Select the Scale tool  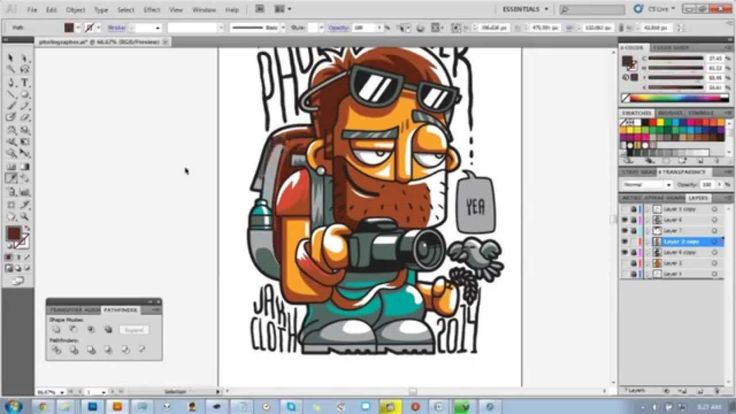coord(25,130)
